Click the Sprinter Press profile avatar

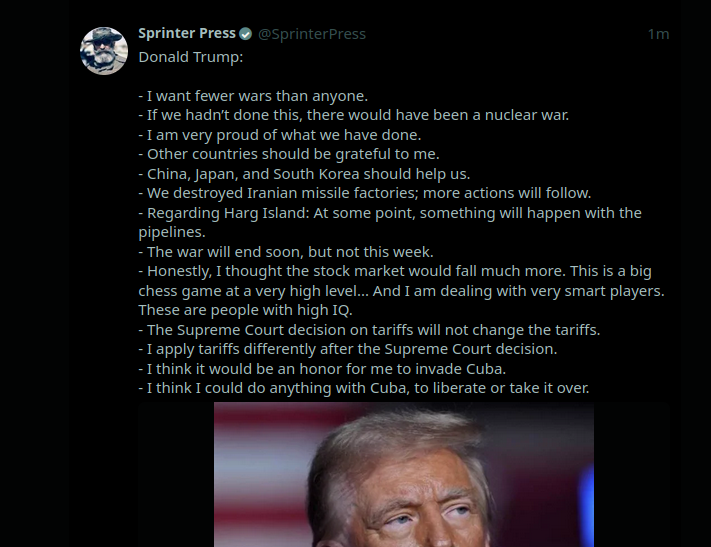tap(104, 50)
